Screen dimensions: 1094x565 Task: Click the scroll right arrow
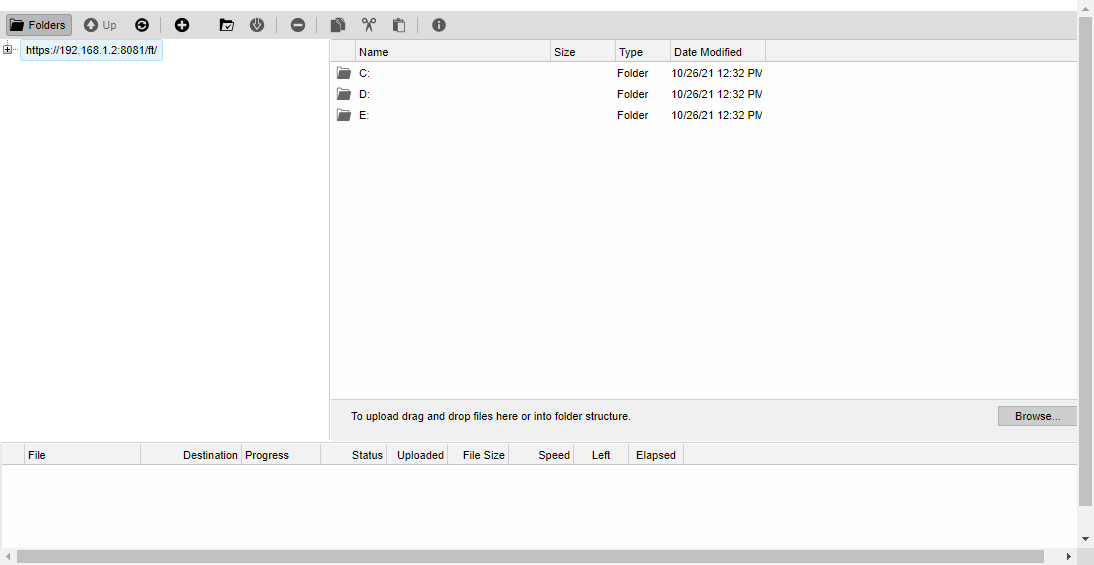coord(1068,557)
